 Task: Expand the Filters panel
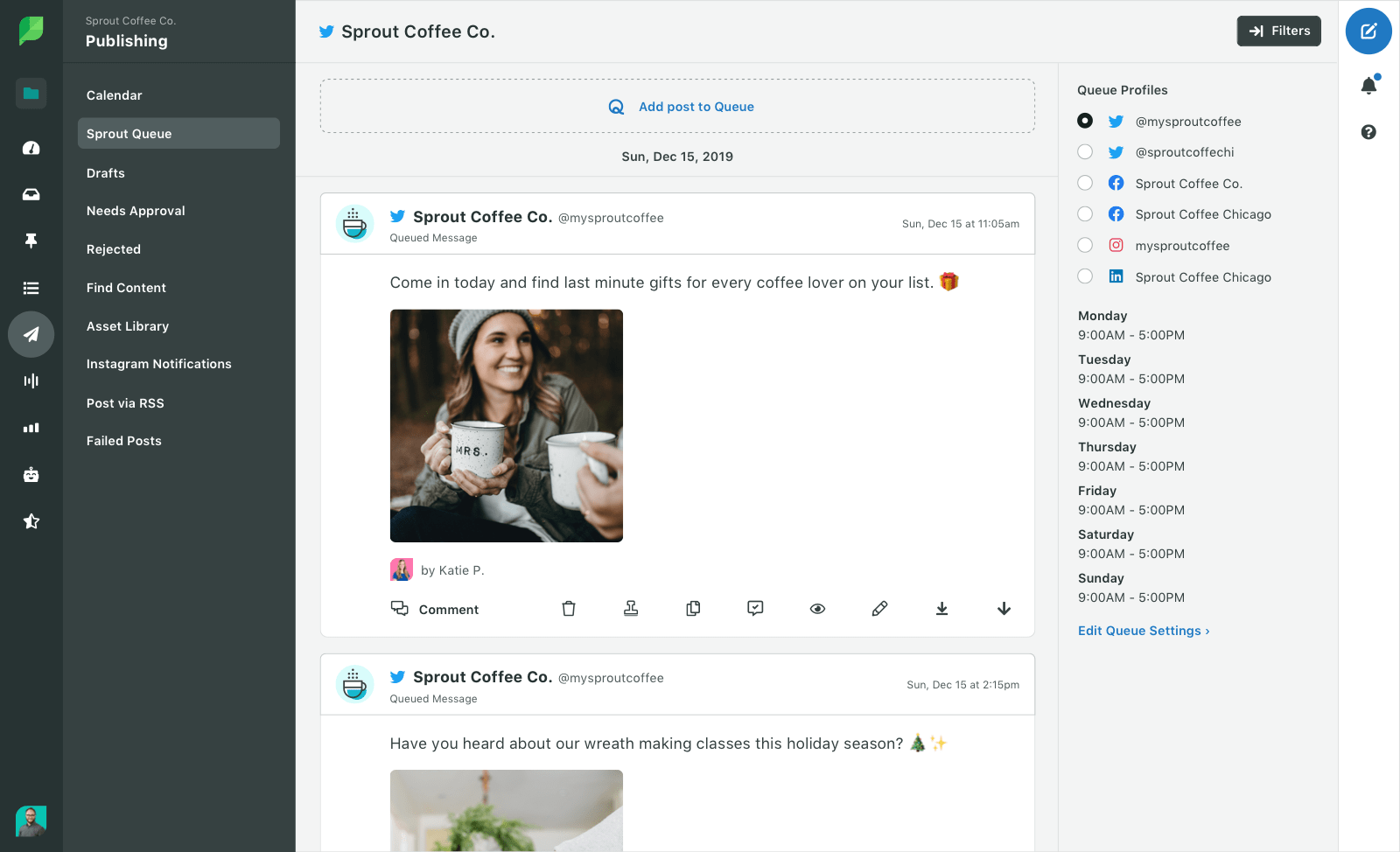point(1278,31)
